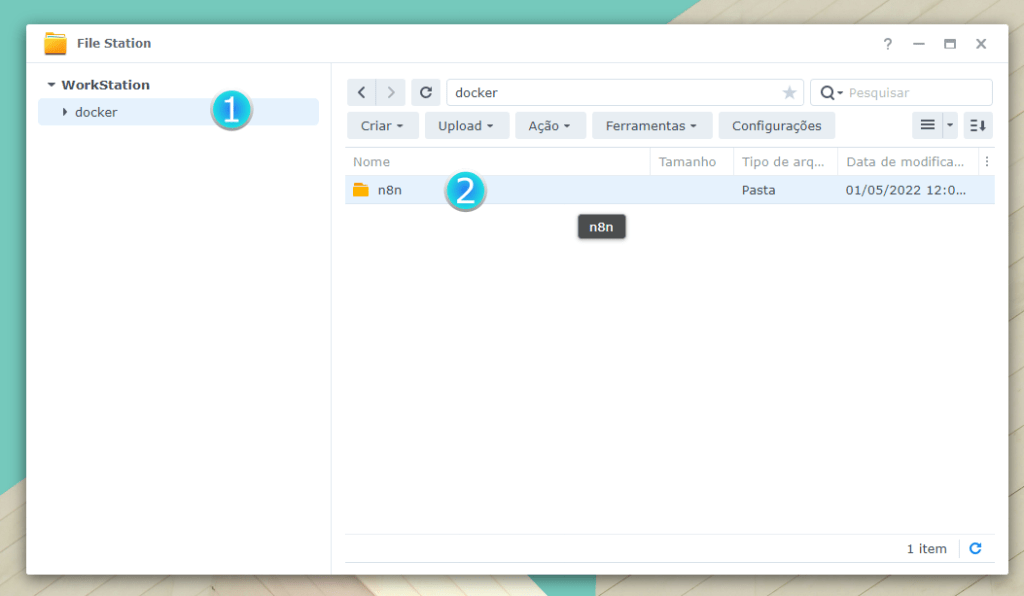Expand the Ação dropdown menu

click(549, 126)
